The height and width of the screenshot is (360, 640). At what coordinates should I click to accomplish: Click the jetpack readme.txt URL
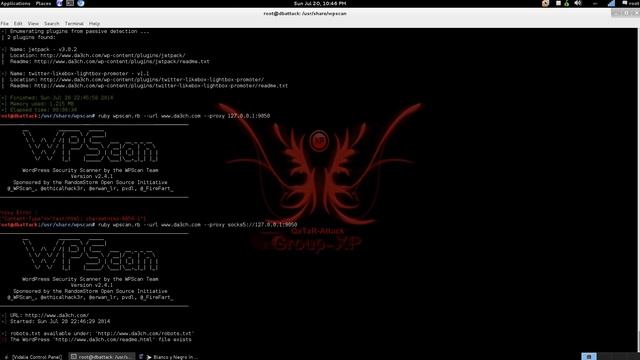[122, 62]
